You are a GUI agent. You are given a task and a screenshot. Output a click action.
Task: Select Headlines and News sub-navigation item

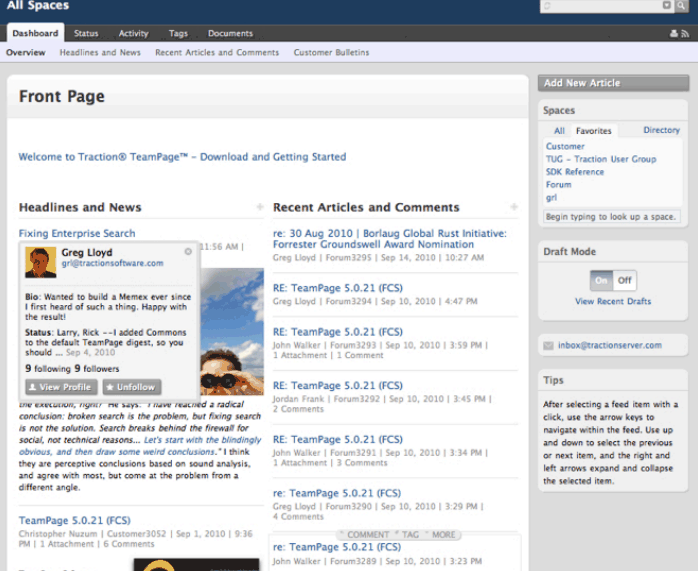coord(100,53)
